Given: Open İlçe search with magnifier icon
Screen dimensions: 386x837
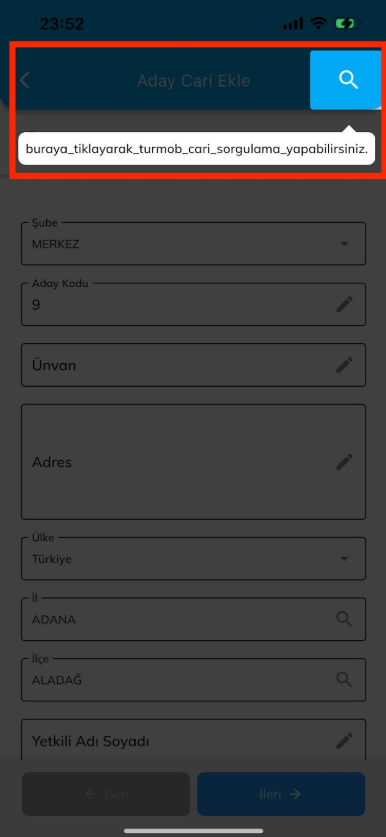Looking at the screenshot, I should [x=344, y=679].
